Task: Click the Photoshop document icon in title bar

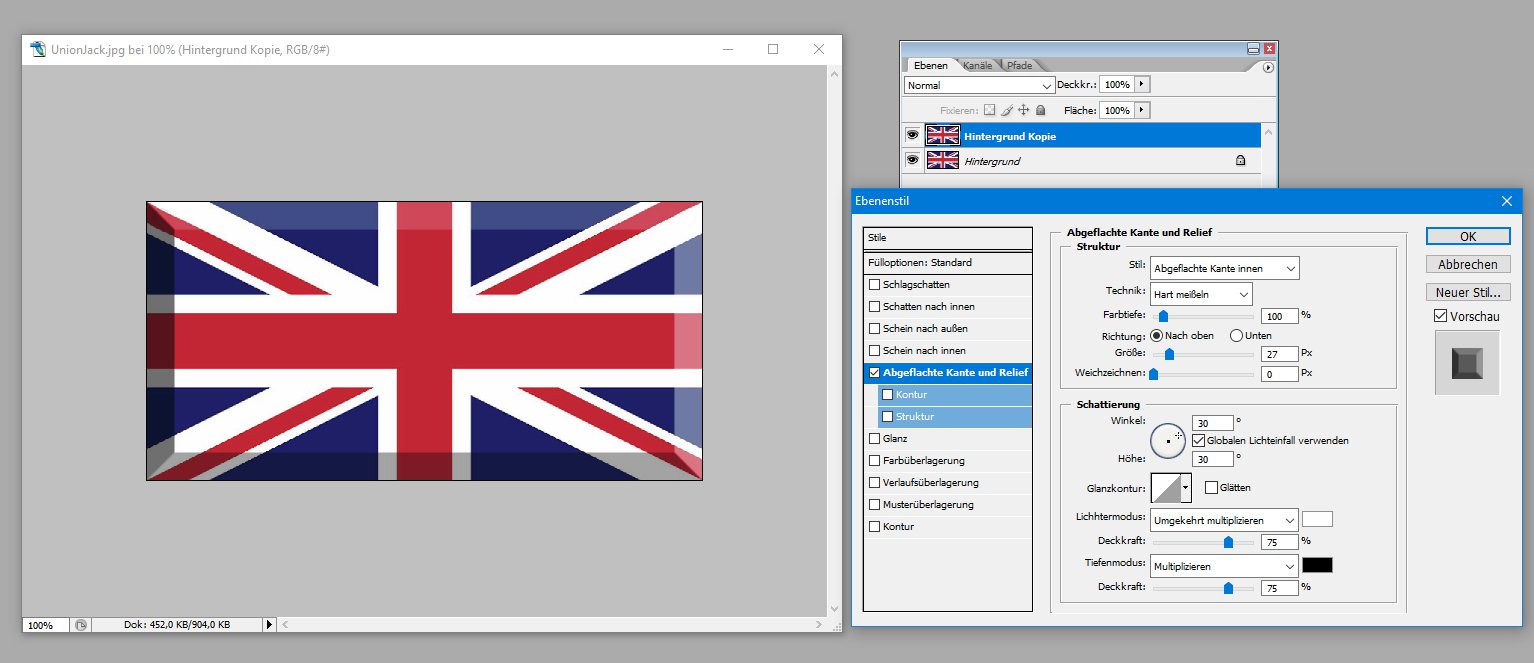Action: [x=38, y=49]
